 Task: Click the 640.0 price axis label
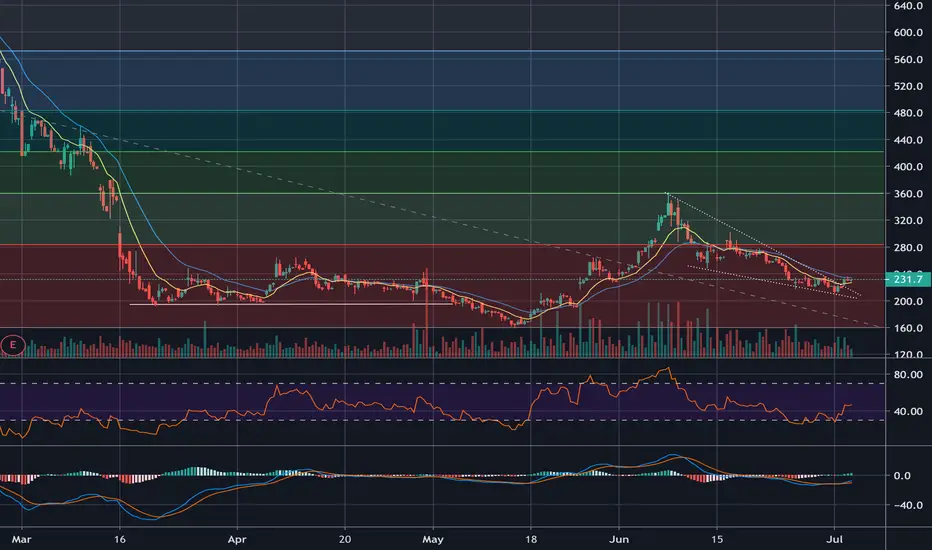click(x=908, y=6)
